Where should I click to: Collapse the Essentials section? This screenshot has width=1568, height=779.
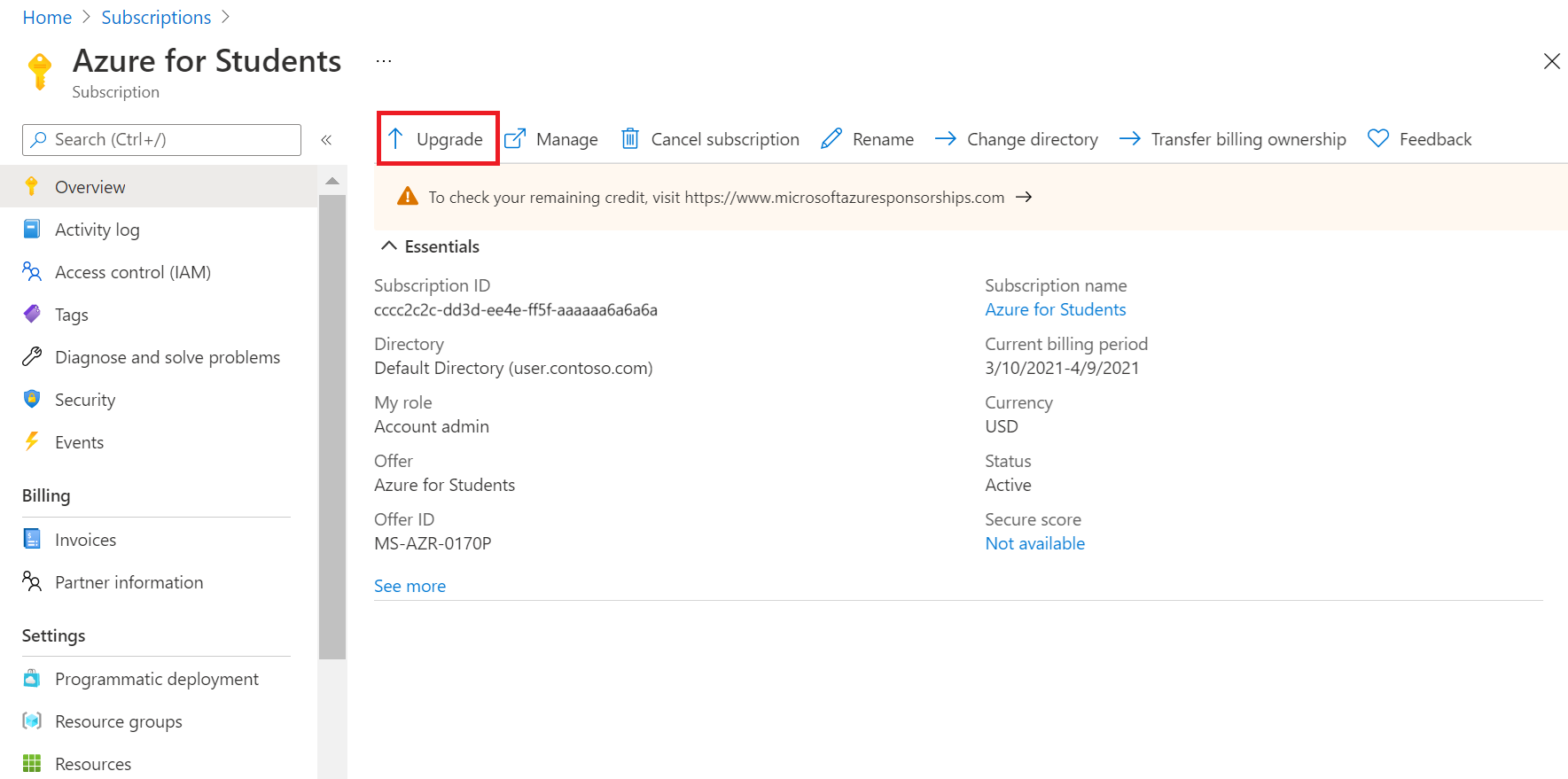point(389,246)
